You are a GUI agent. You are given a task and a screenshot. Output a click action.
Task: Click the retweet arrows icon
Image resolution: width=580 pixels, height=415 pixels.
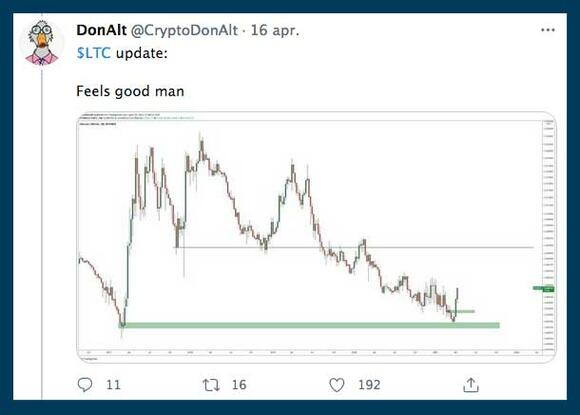tap(211, 385)
